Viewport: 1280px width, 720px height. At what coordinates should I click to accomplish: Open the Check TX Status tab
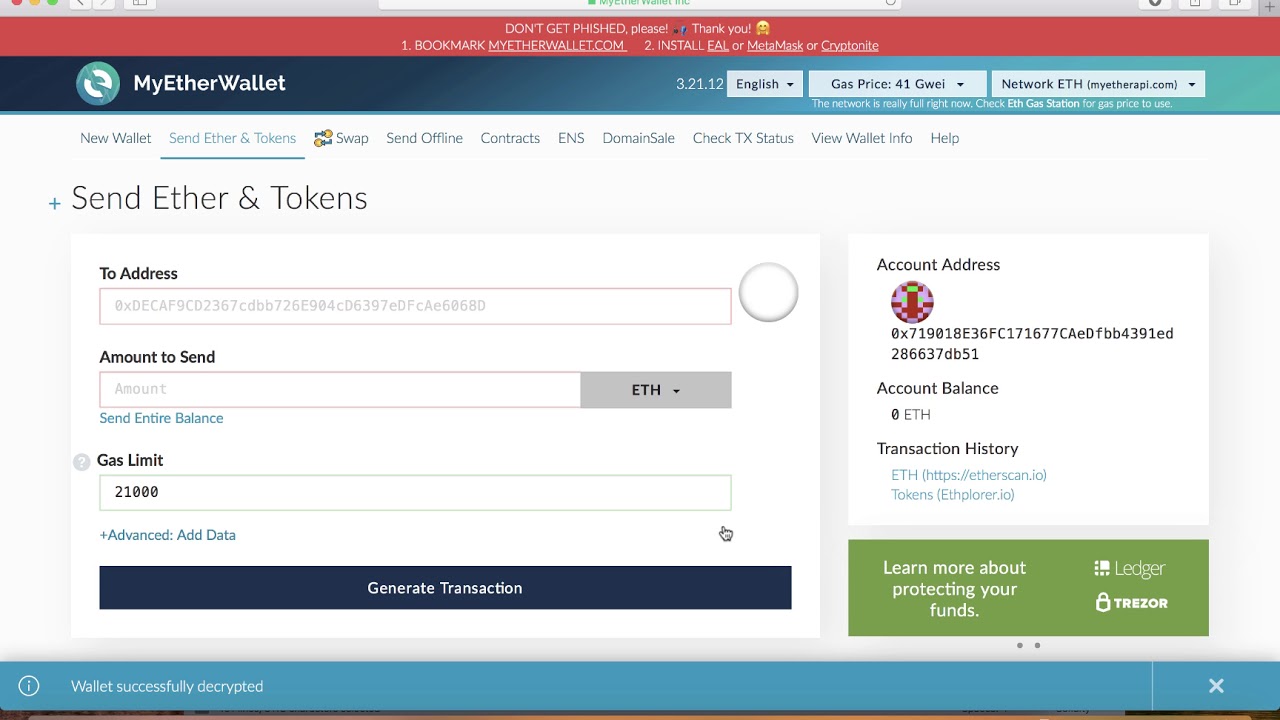(743, 138)
